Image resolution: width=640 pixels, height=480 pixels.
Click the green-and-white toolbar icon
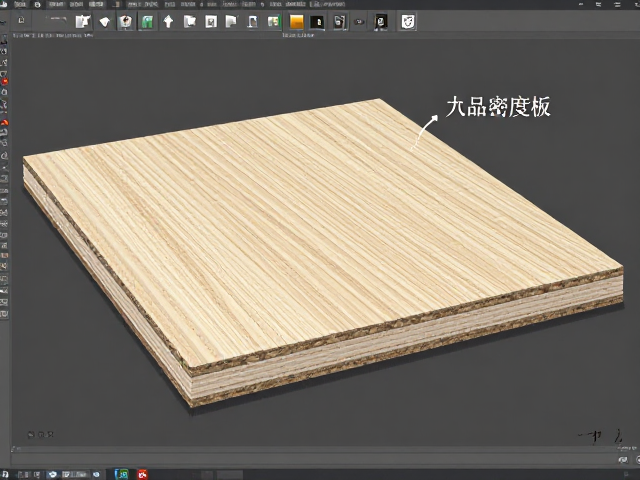[x=274, y=21]
